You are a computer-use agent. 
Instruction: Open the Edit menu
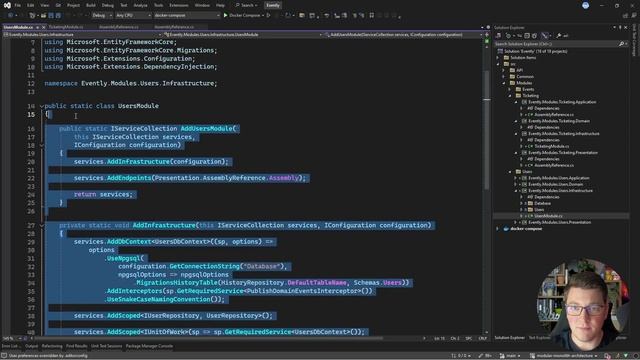point(31,5)
